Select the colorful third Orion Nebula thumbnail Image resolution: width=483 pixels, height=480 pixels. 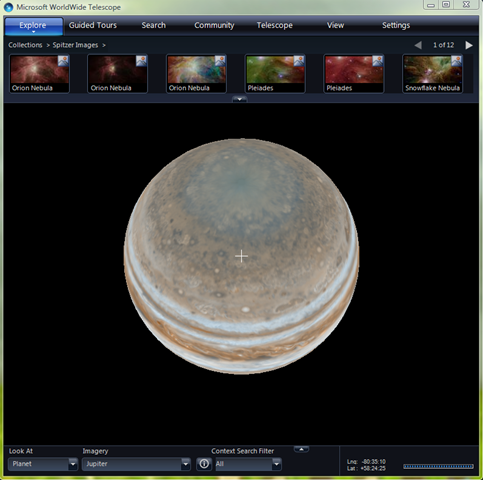coord(196,74)
